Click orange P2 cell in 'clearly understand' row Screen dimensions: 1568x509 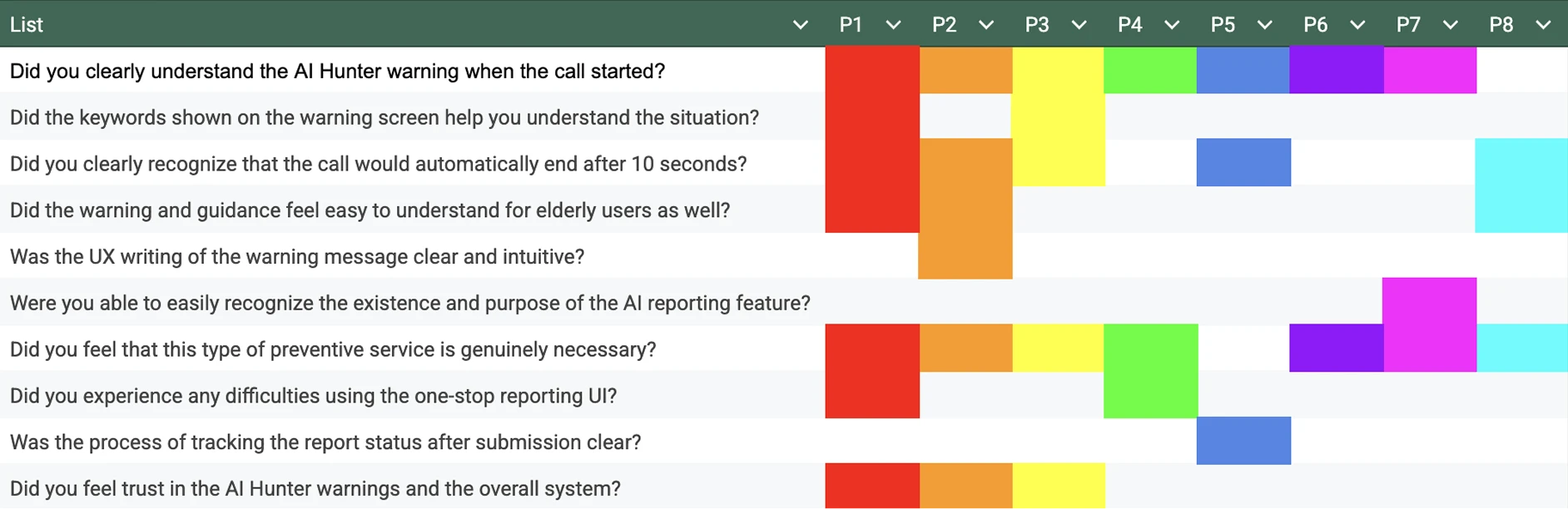pyautogui.click(x=965, y=71)
